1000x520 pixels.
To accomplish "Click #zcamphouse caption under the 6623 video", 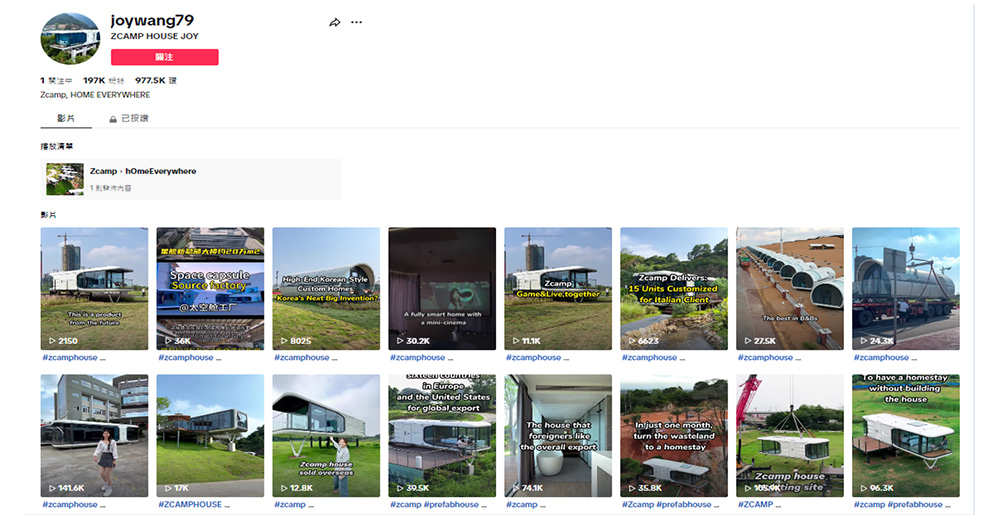I will tap(654, 357).
